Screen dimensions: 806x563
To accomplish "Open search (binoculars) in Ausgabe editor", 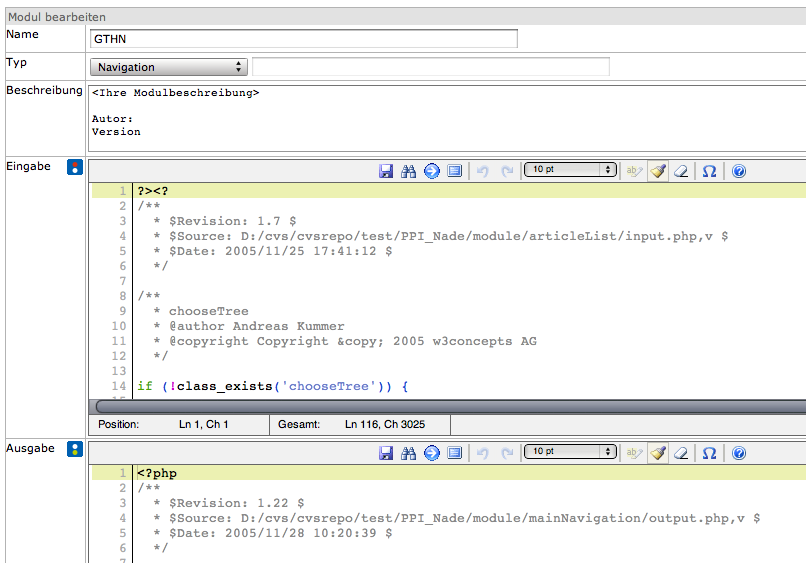I will 408,453.
